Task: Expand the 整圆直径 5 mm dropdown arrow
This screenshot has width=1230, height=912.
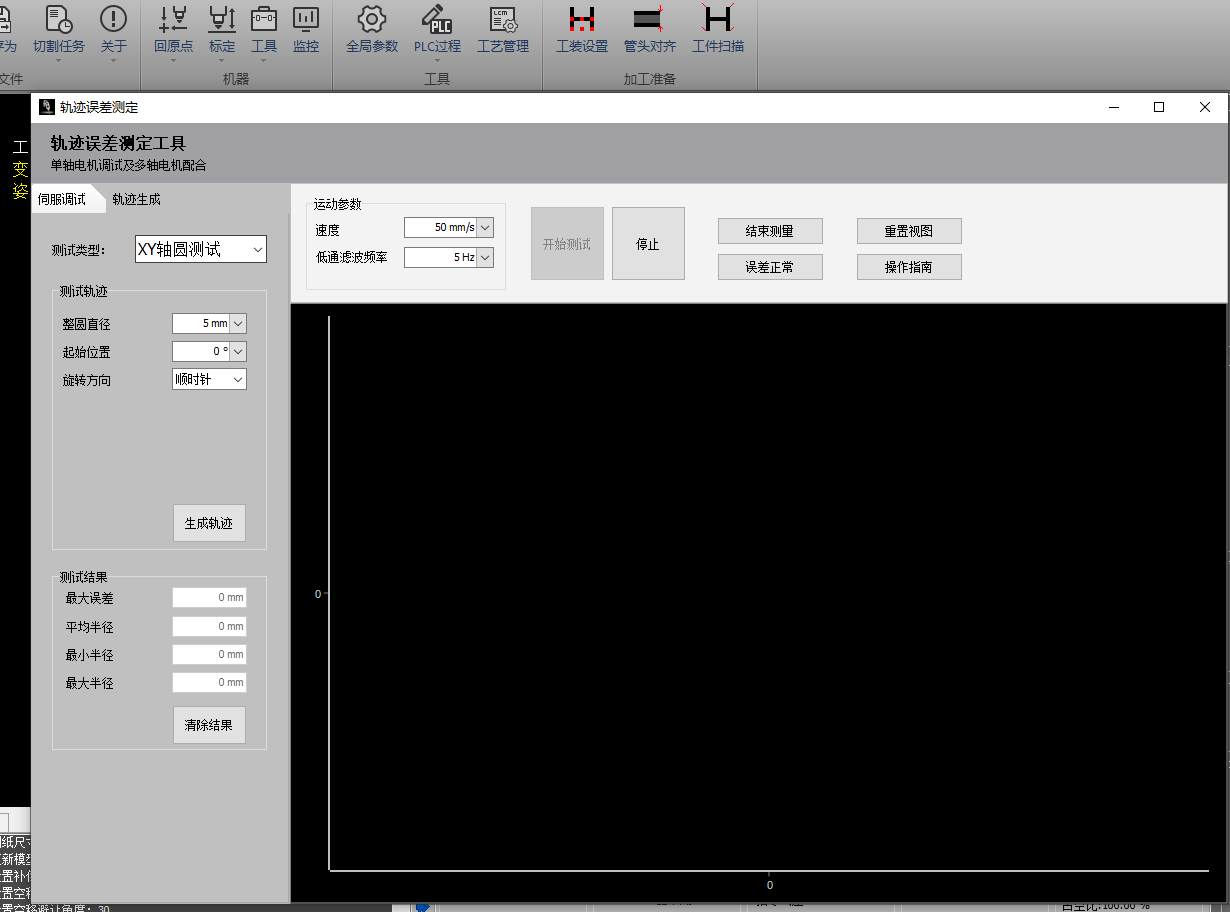Action: (x=238, y=323)
